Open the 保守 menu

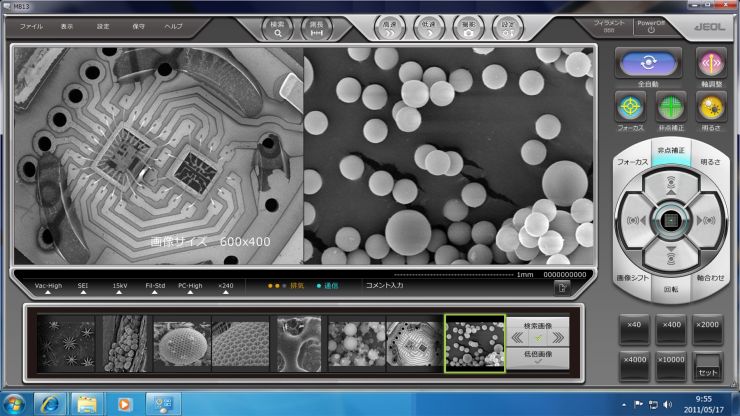pos(138,26)
